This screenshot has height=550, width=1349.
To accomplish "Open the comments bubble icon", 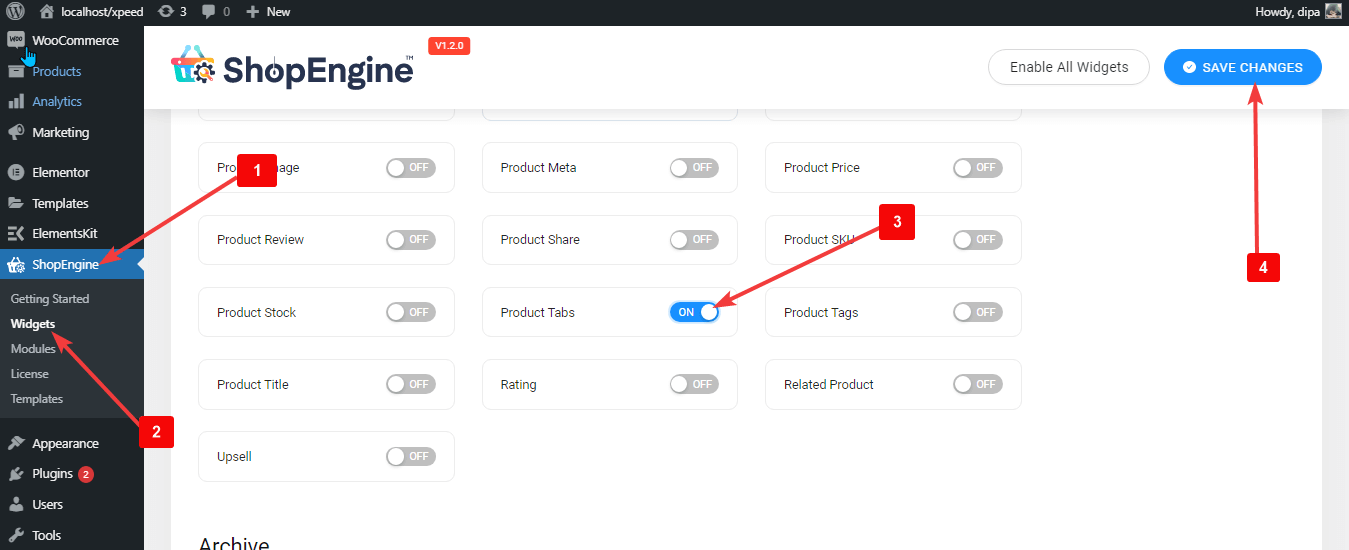I will [x=208, y=12].
